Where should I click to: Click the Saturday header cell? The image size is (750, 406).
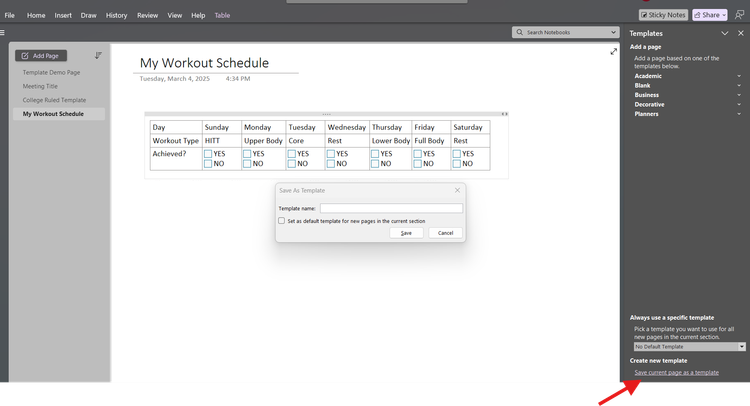(x=470, y=127)
